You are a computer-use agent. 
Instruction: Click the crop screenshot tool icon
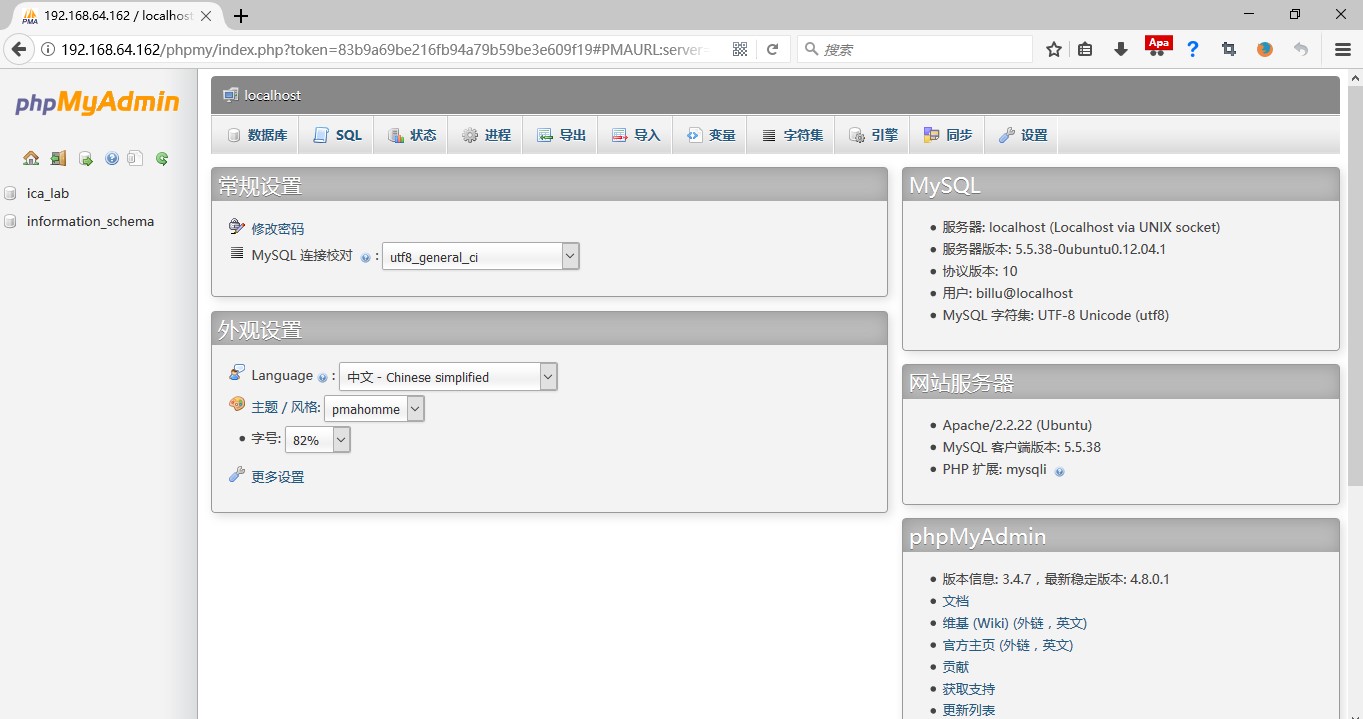click(x=1229, y=49)
